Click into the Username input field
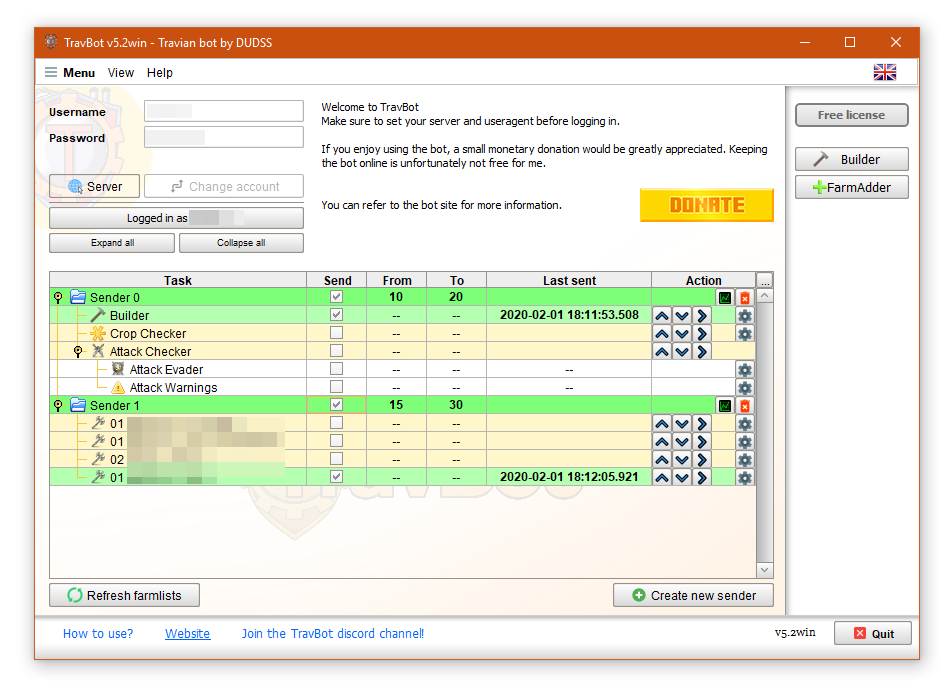Image resolution: width=951 pixels, height=694 pixels. [224, 111]
